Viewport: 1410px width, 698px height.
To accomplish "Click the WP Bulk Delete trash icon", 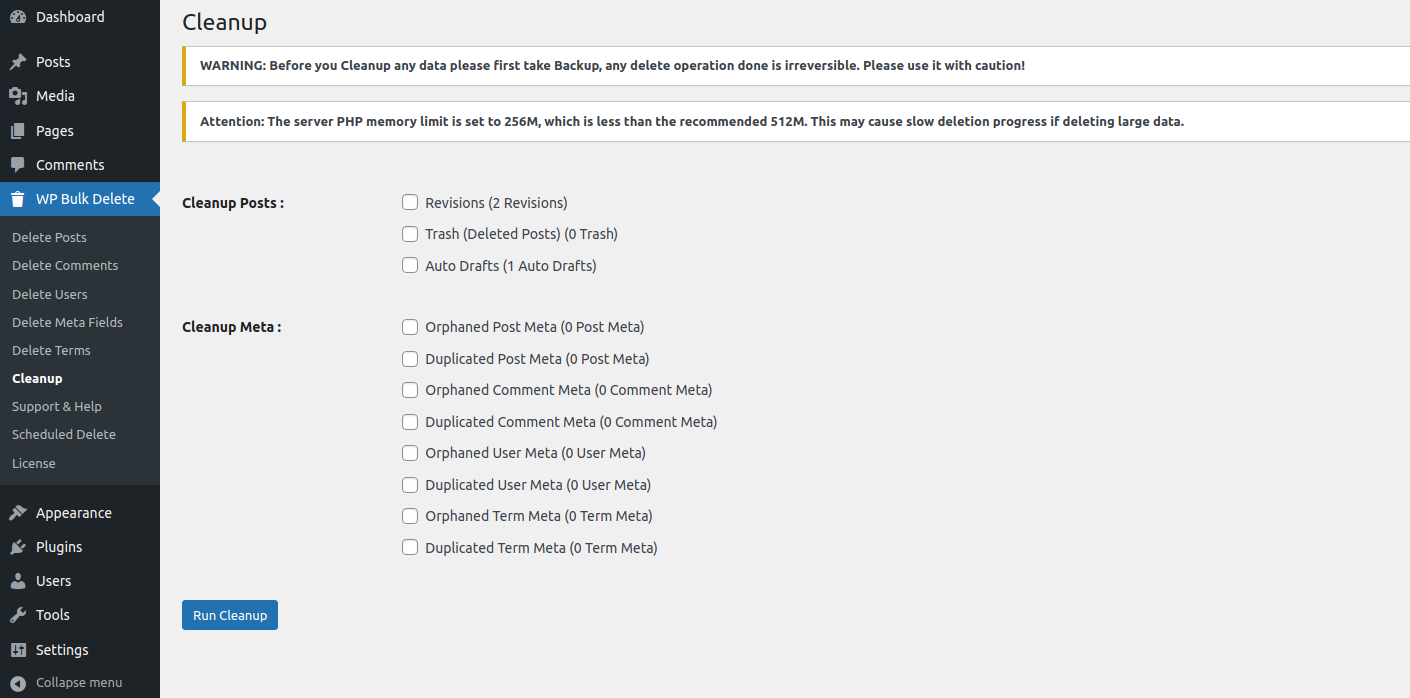I will tap(18, 199).
